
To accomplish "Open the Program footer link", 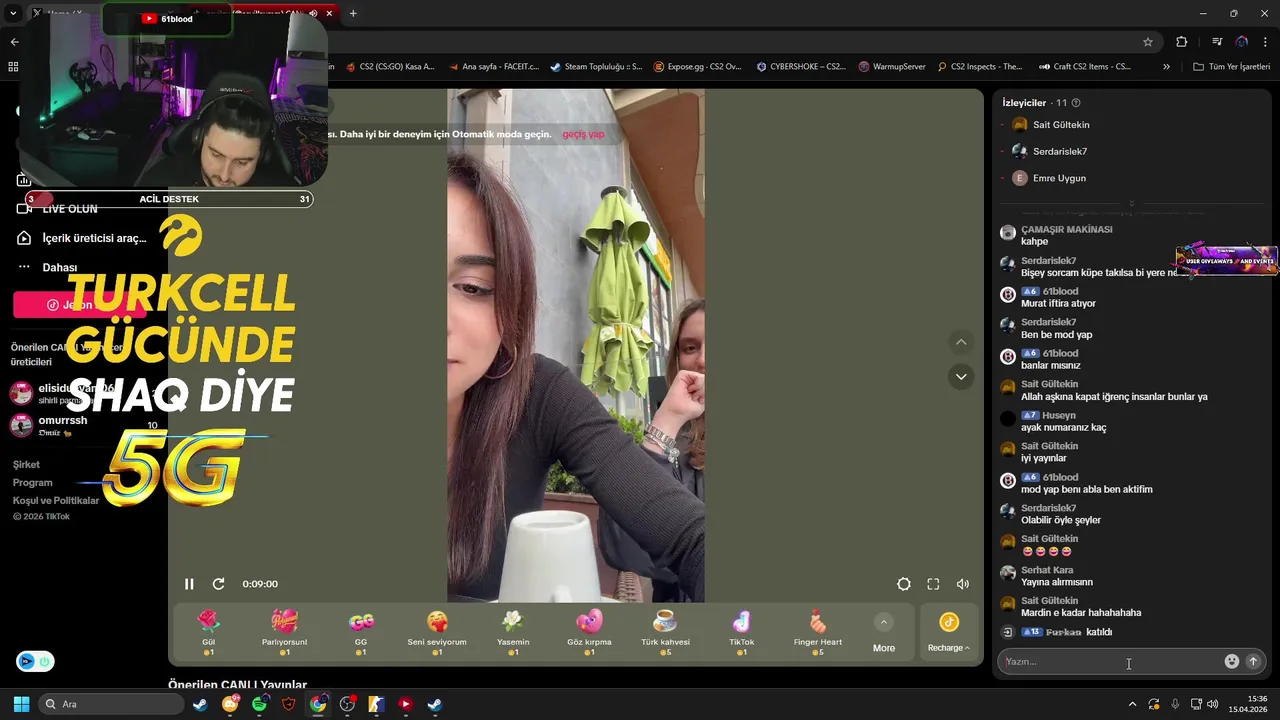I will coord(32,482).
